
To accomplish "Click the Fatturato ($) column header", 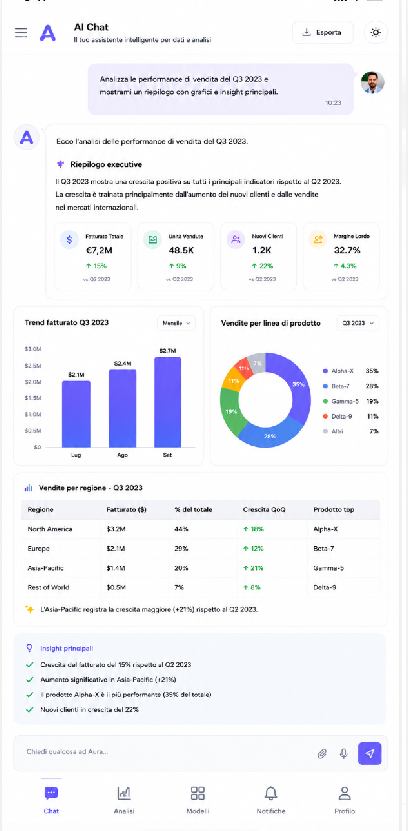I will coord(126,510).
